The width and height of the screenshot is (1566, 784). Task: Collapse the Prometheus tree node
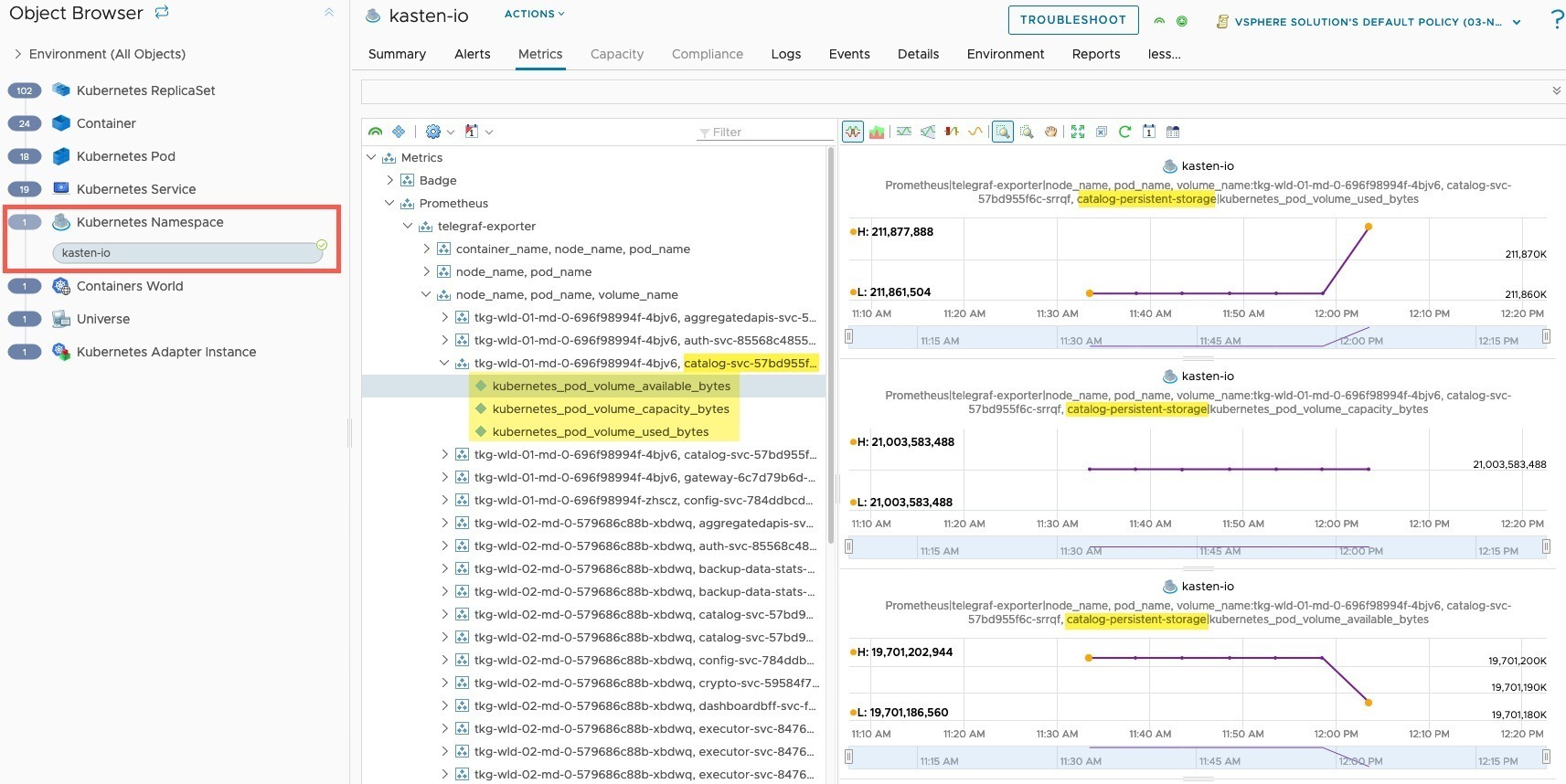pos(390,203)
